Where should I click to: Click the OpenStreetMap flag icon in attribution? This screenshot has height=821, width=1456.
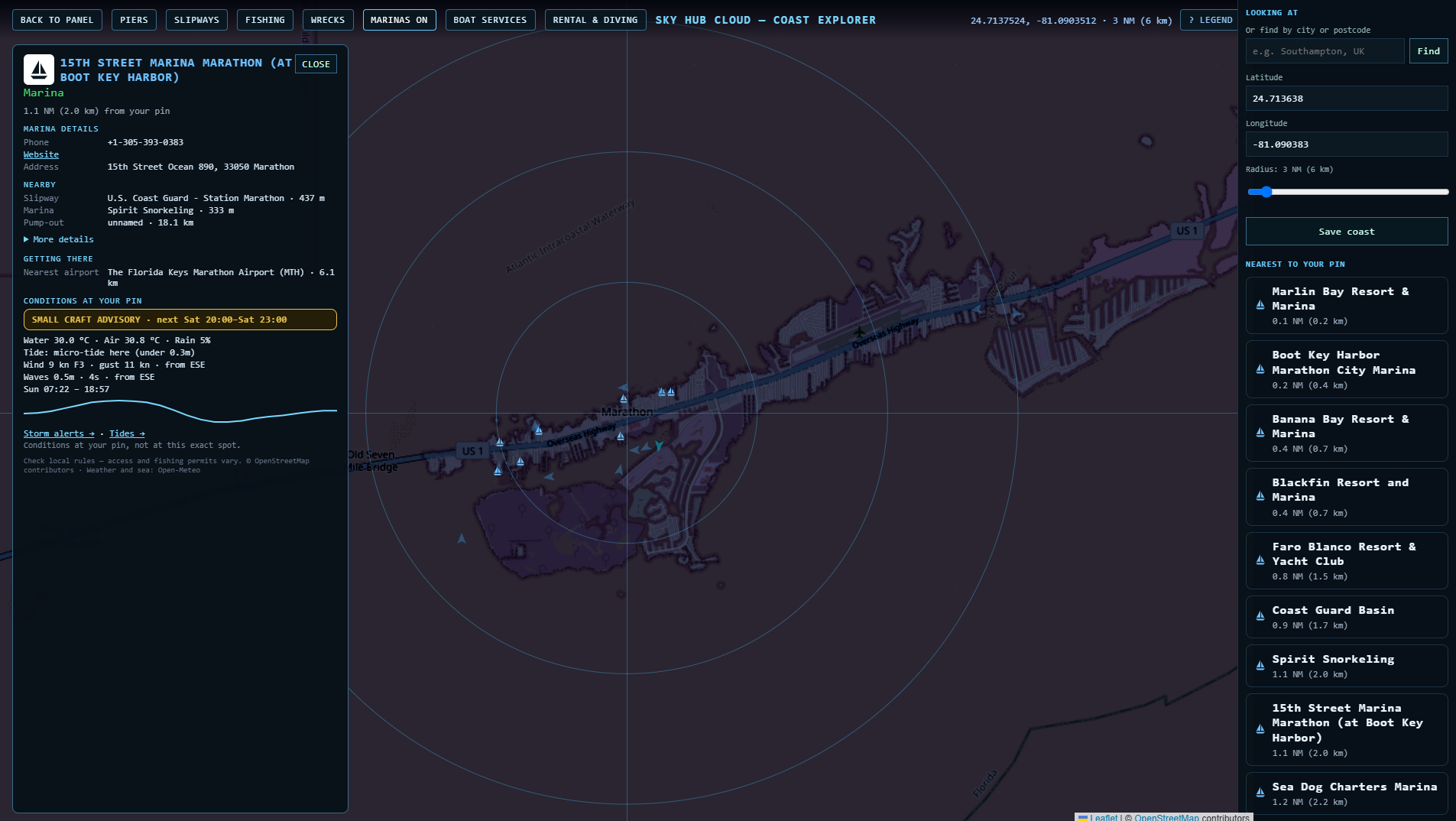click(x=1083, y=817)
